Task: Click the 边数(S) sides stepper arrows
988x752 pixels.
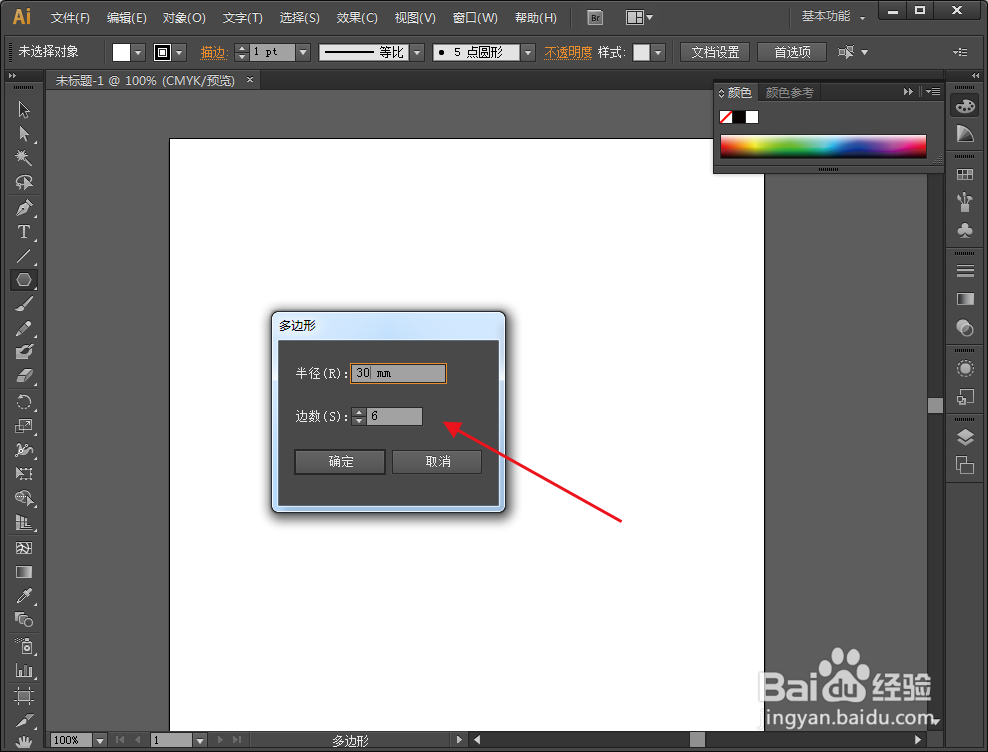Action: (x=359, y=416)
